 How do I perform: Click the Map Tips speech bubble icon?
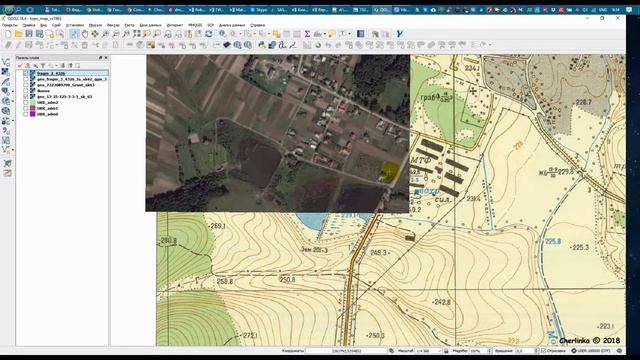[331, 34]
